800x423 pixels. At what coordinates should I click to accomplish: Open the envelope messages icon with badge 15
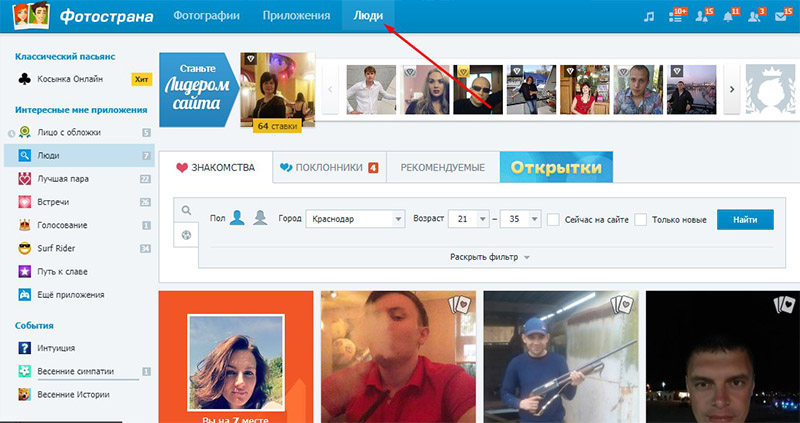[x=781, y=16]
